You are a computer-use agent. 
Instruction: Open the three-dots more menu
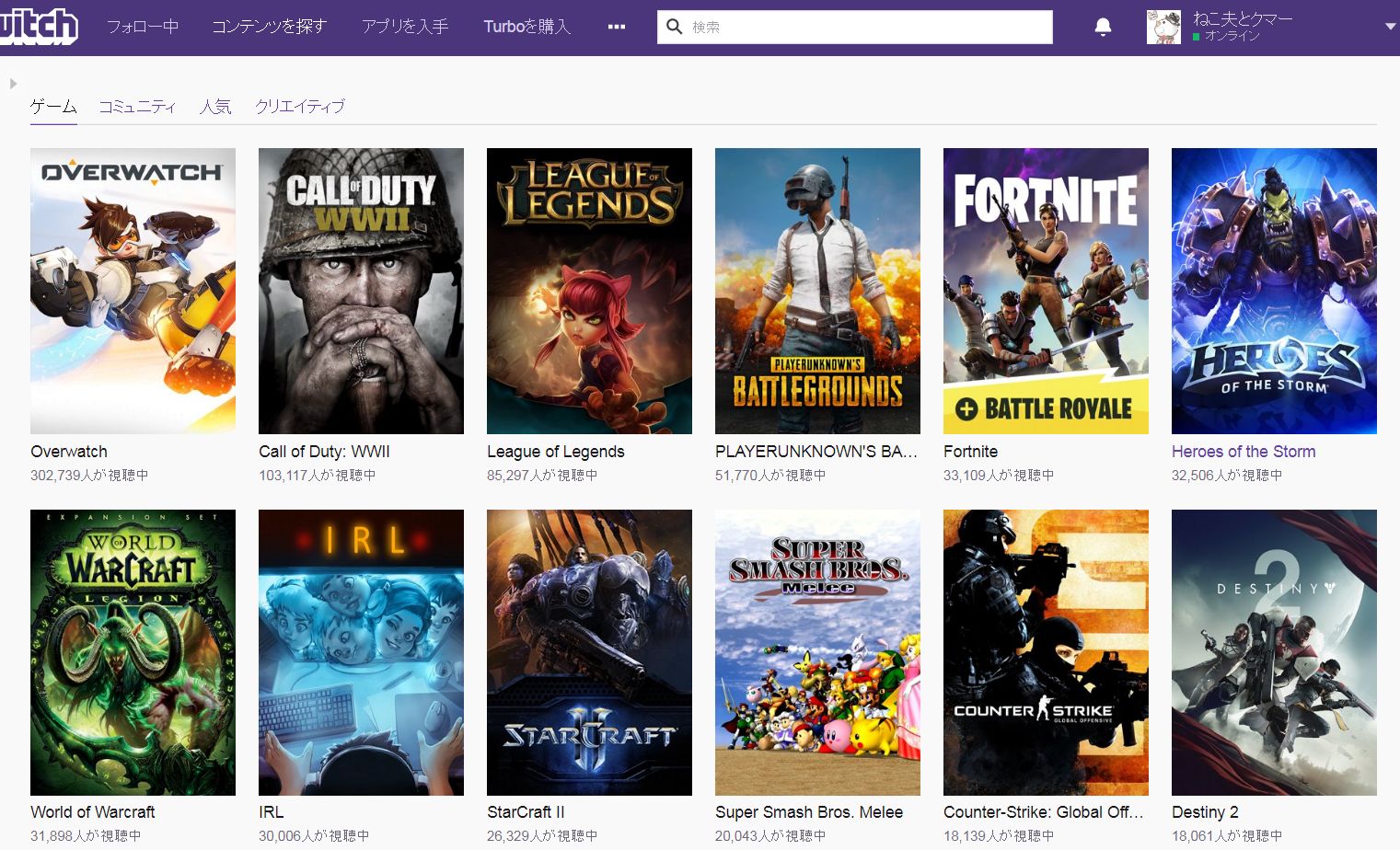(617, 27)
